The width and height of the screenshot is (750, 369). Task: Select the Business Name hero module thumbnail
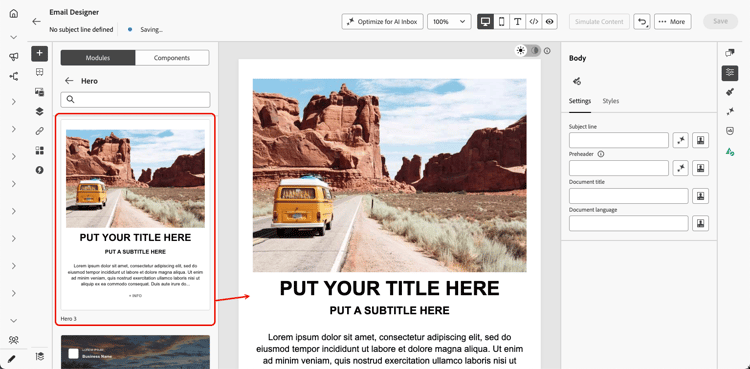tap(135, 352)
